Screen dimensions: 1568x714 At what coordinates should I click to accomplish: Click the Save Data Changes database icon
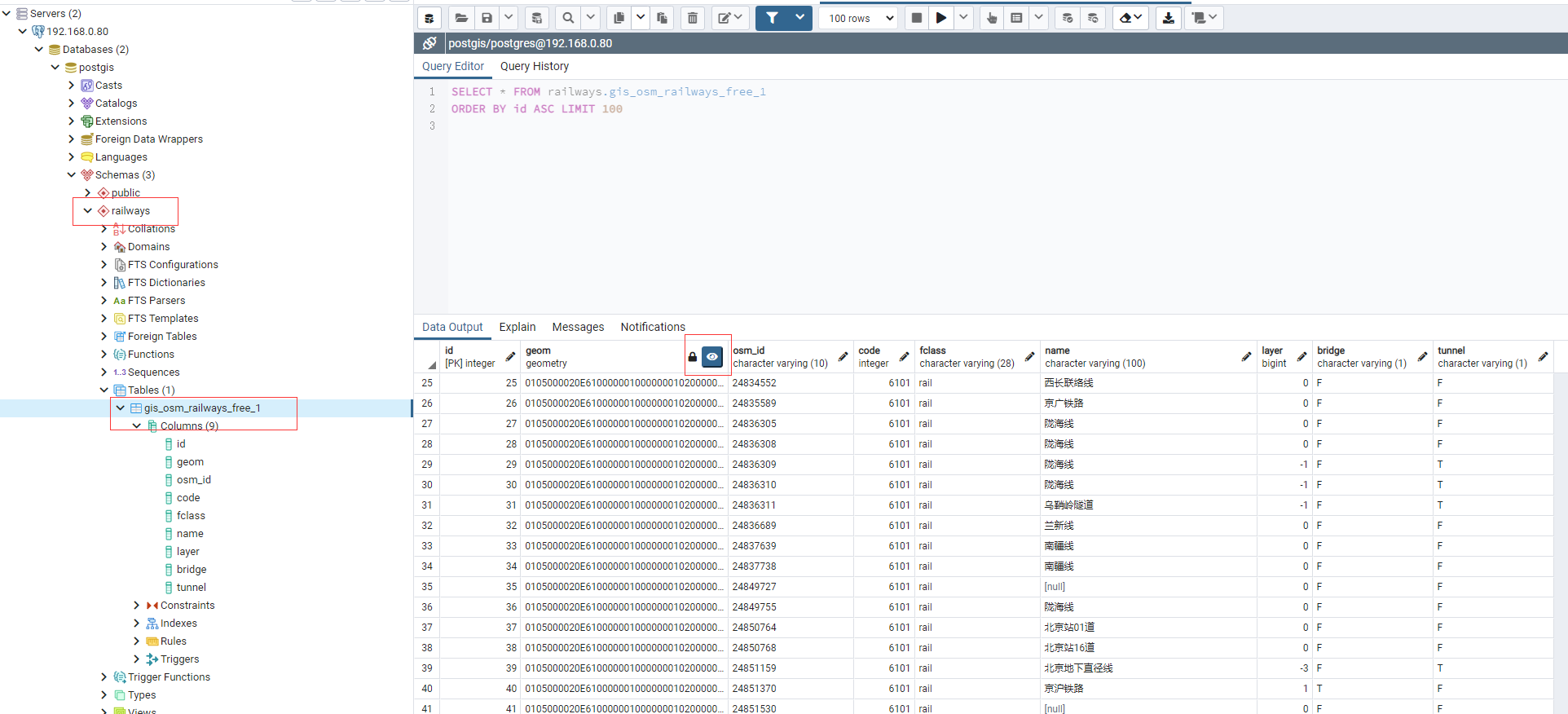(537, 18)
